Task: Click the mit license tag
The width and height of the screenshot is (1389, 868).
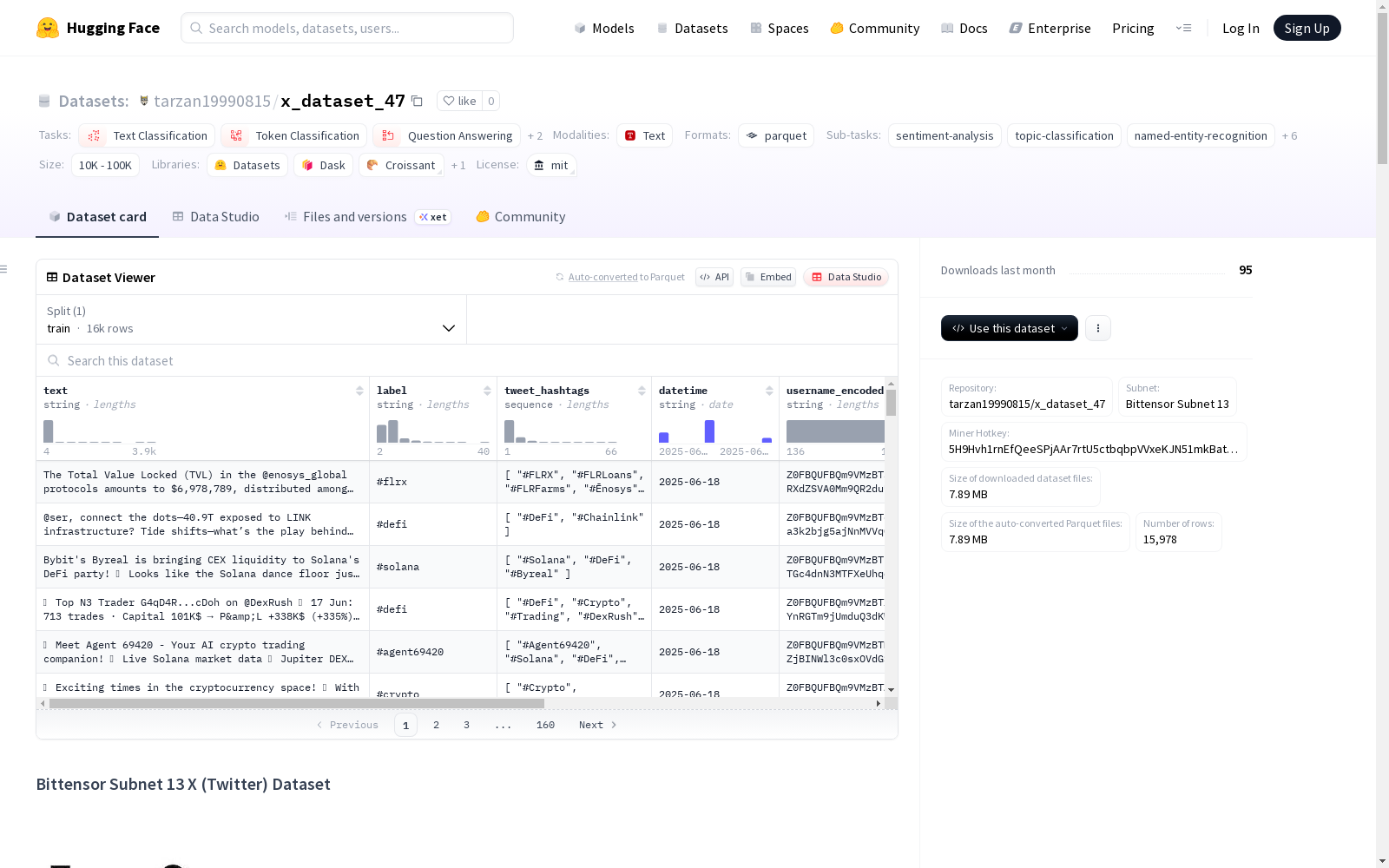Action: [551, 165]
